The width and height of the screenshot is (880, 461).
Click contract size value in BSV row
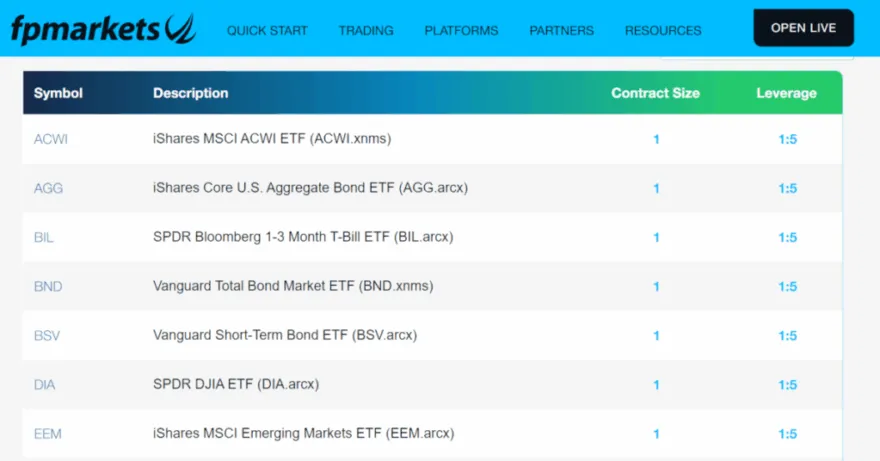[x=656, y=336]
